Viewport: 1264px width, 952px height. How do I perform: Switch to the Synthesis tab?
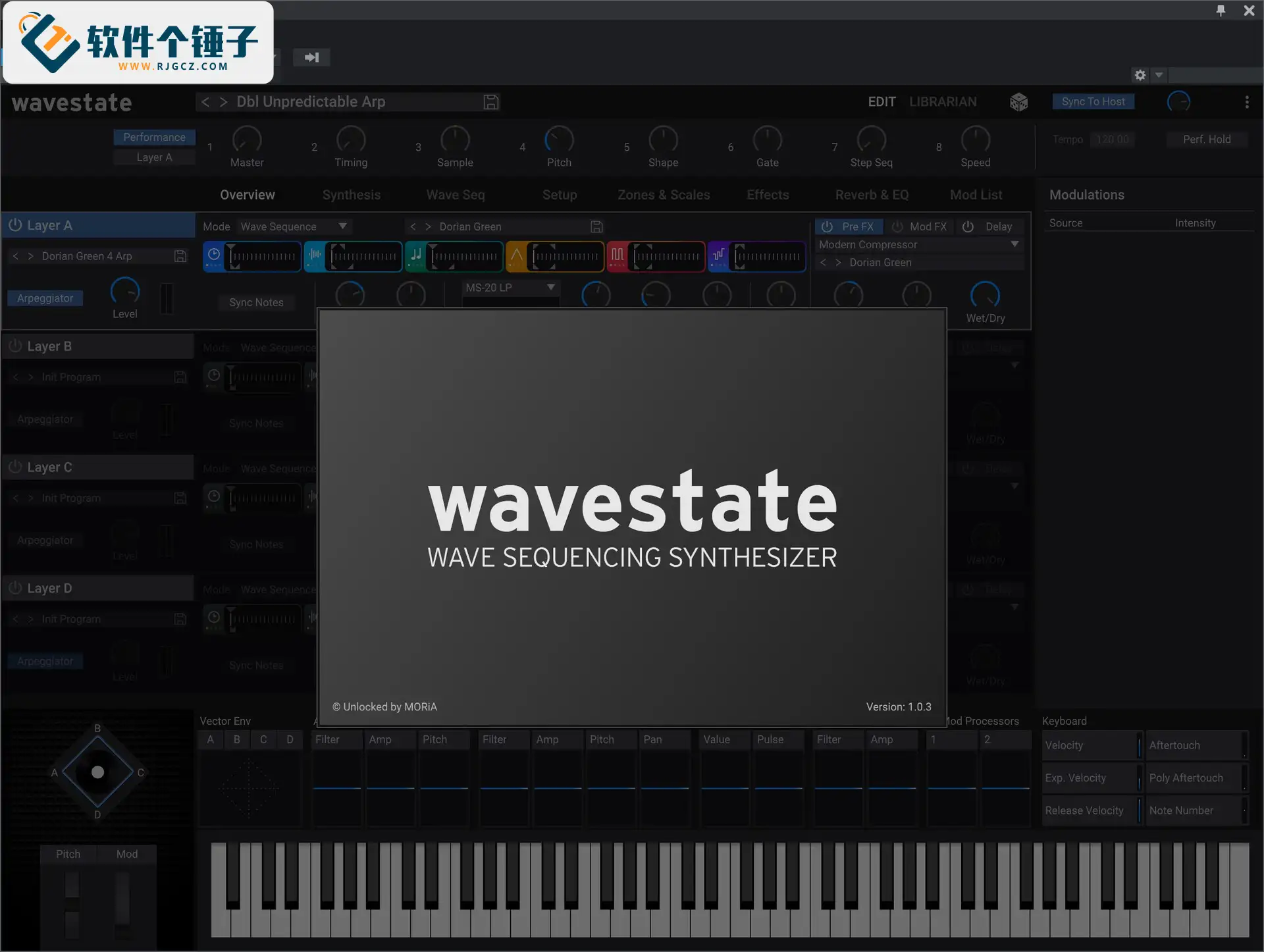tap(352, 195)
